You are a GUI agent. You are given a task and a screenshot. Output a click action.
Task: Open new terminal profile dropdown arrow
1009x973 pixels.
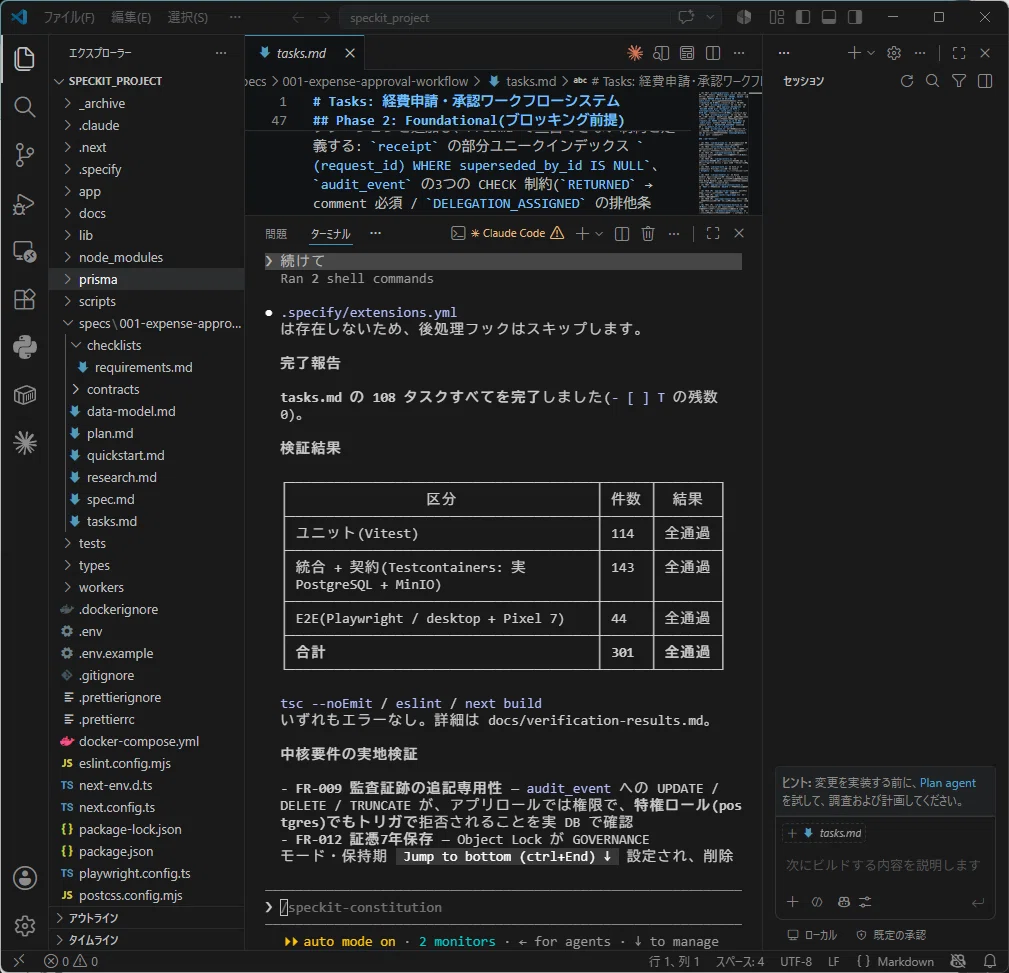click(598, 234)
